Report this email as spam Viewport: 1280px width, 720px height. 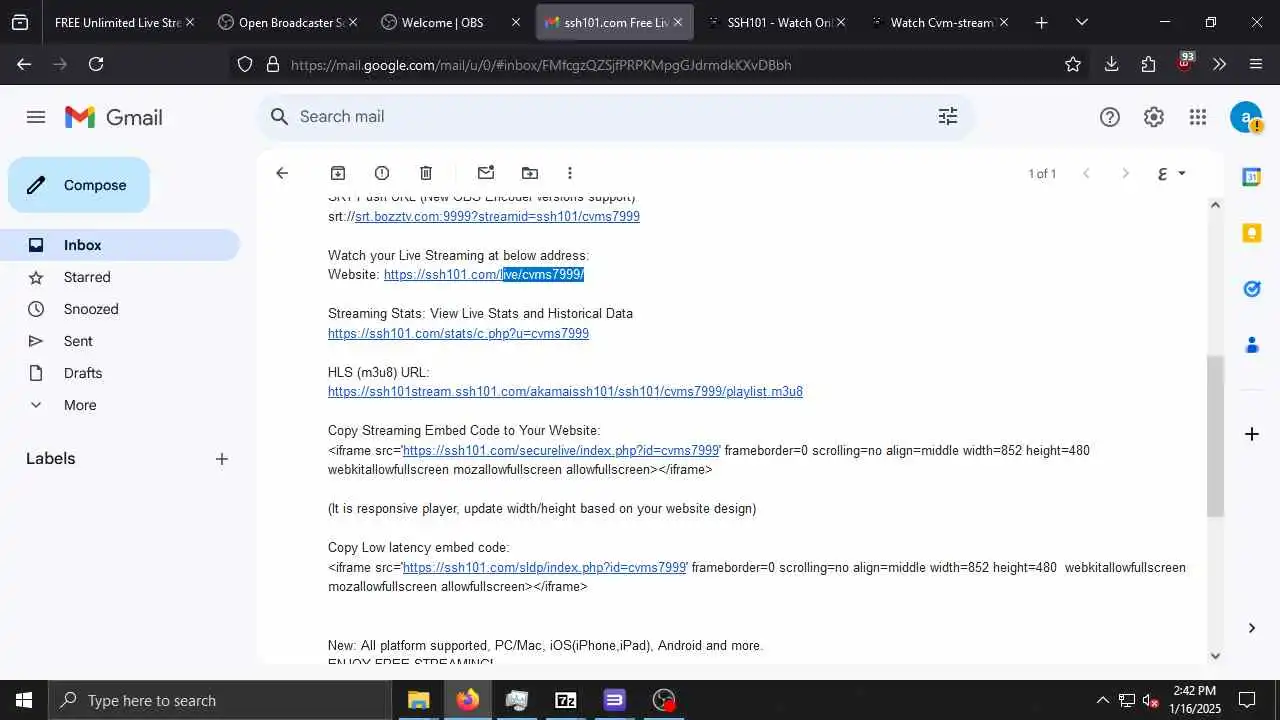pyautogui.click(x=382, y=173)
